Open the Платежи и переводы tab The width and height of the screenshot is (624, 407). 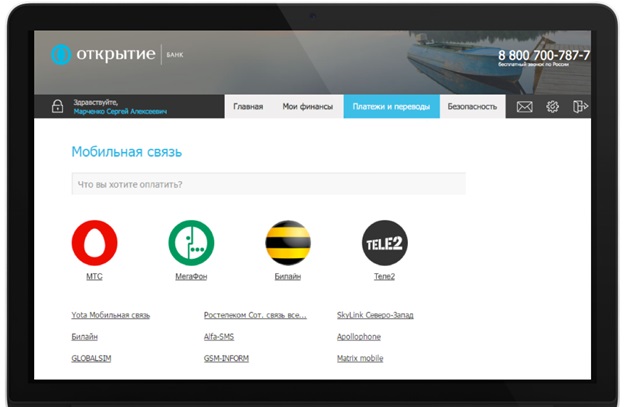392,107
